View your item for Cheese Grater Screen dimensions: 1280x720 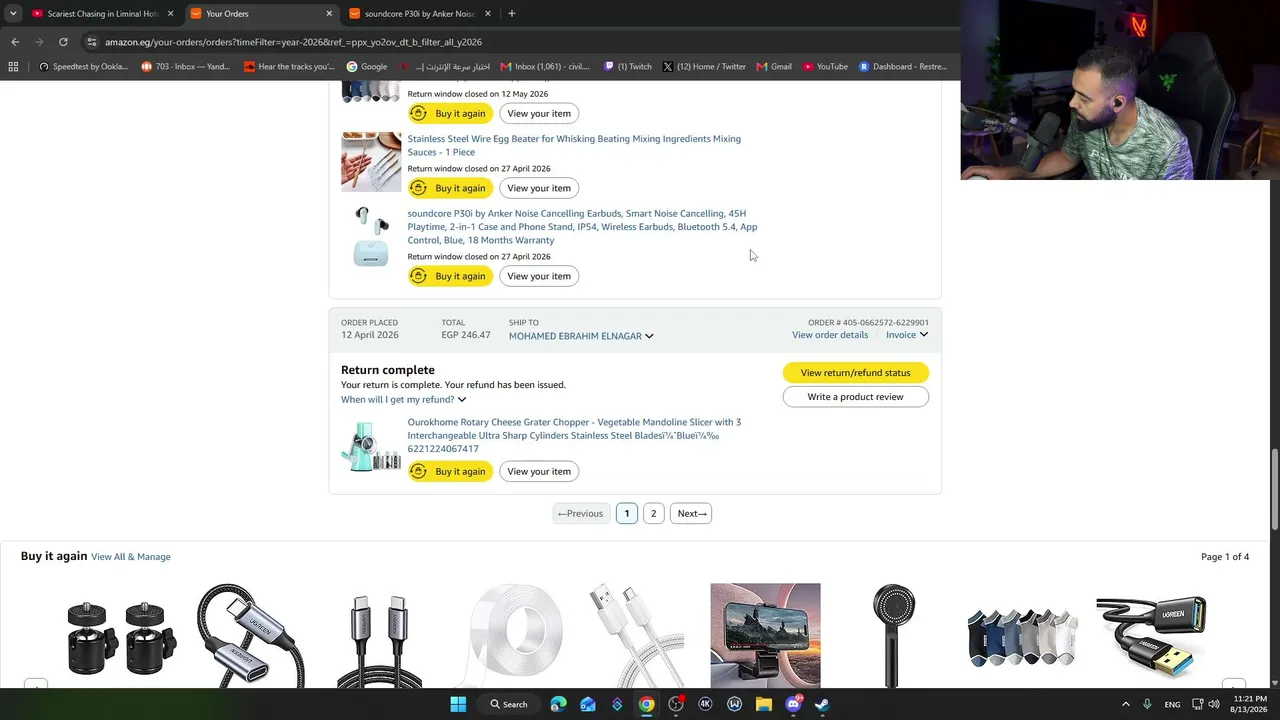[539, 471]
